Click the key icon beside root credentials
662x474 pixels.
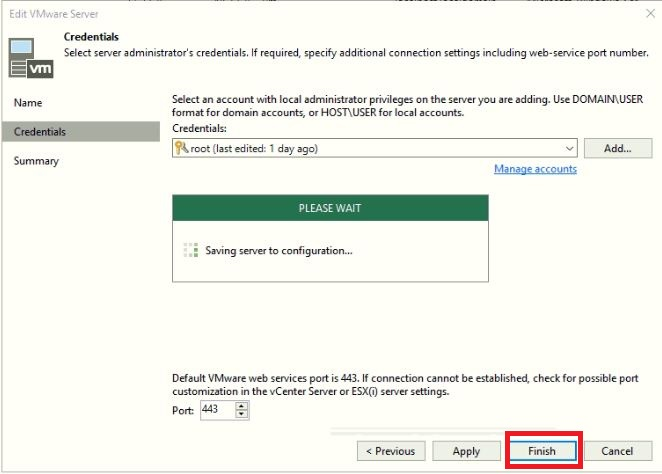point(182,148)
